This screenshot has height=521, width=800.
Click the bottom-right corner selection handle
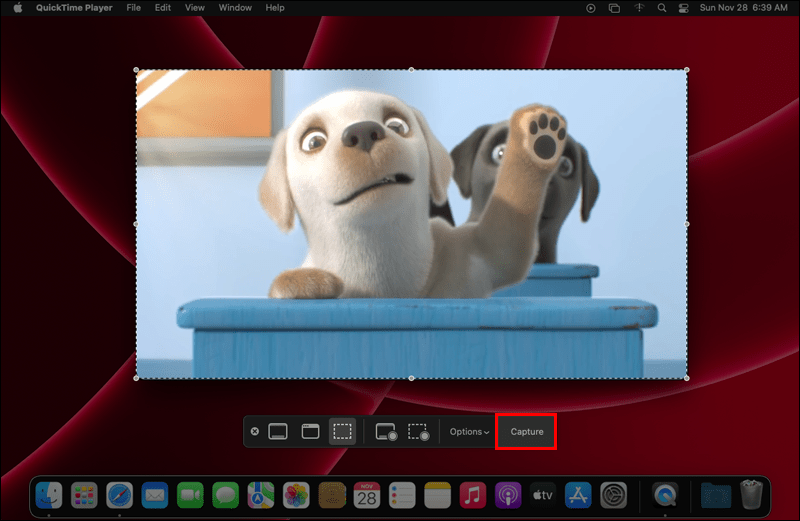(687, 378)
